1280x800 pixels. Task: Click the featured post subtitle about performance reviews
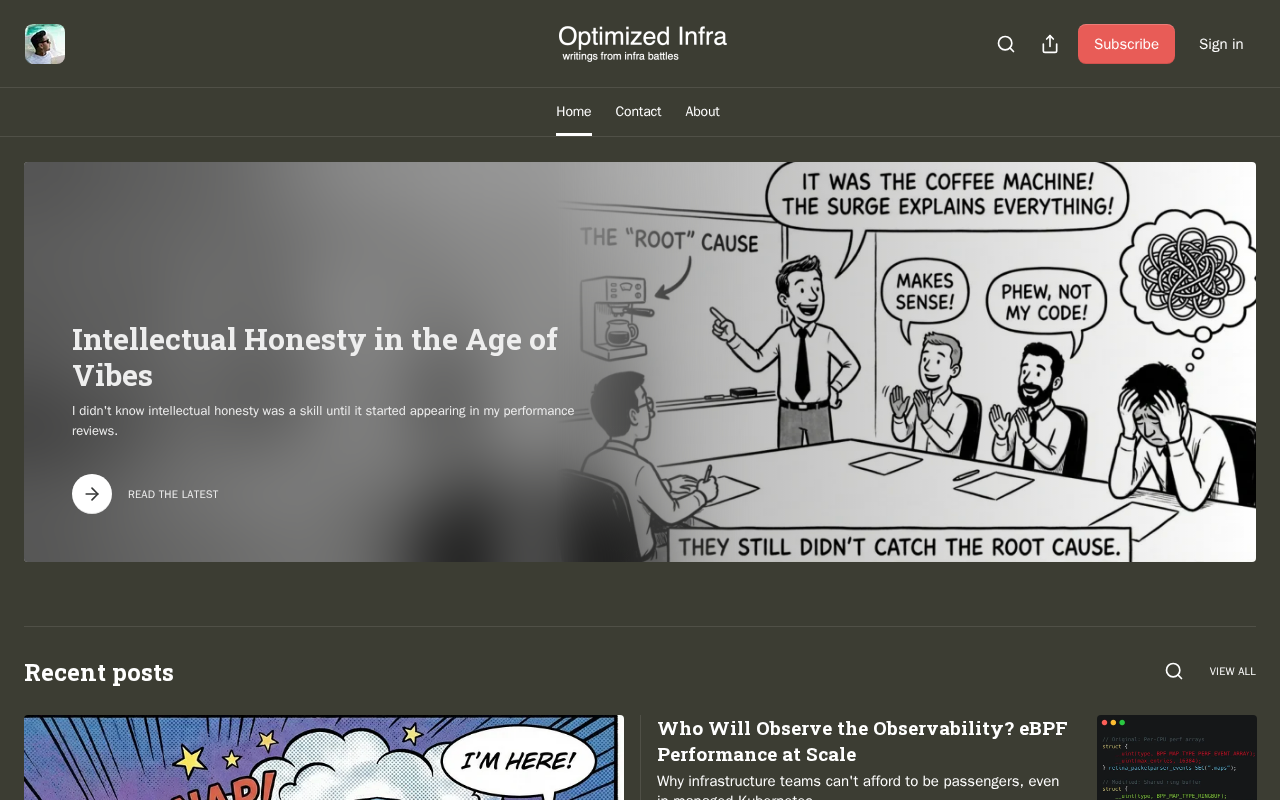[x=323, y=421]
